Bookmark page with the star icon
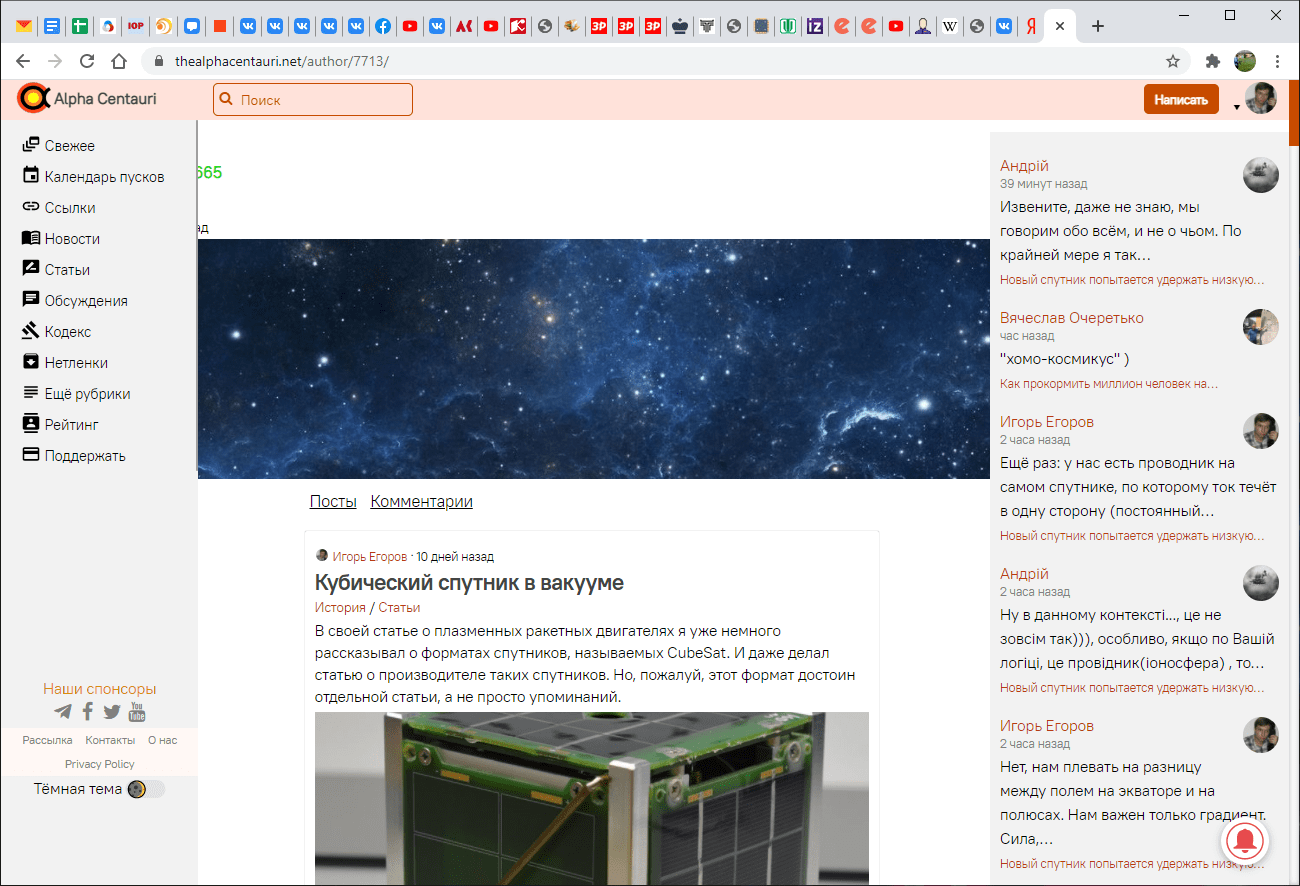This screenshot has width=1300, height=886. 1173,61
